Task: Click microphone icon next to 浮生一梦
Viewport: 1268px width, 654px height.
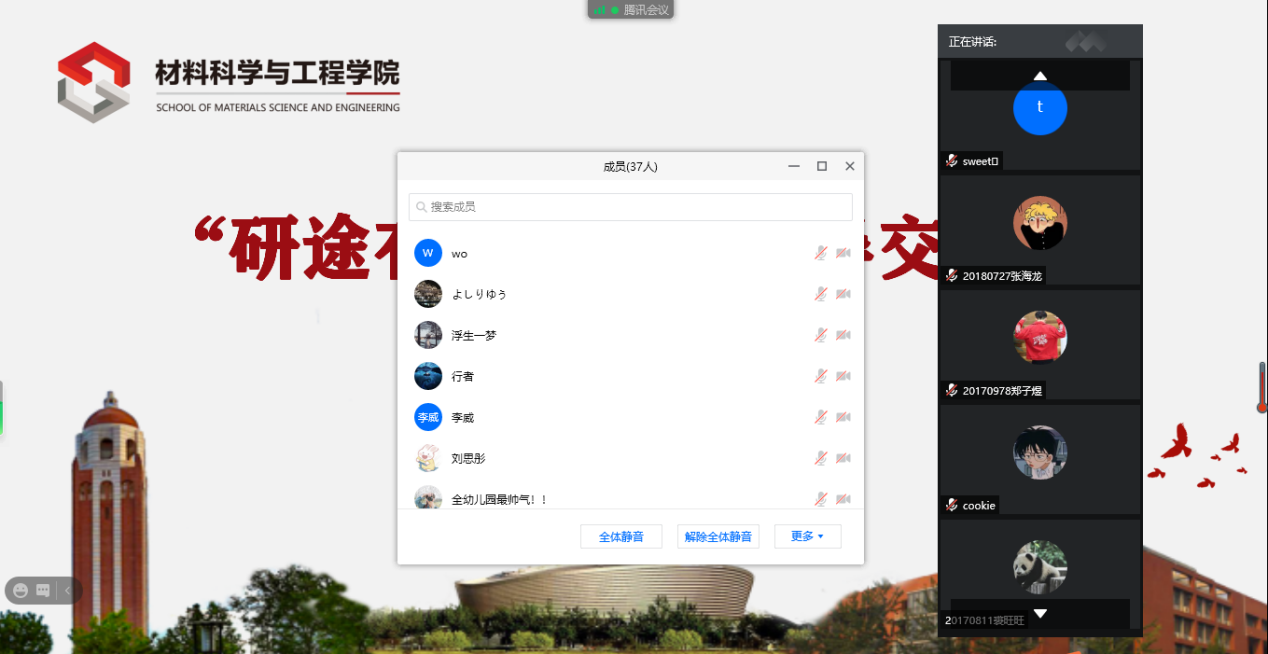Action: (820, 335)
